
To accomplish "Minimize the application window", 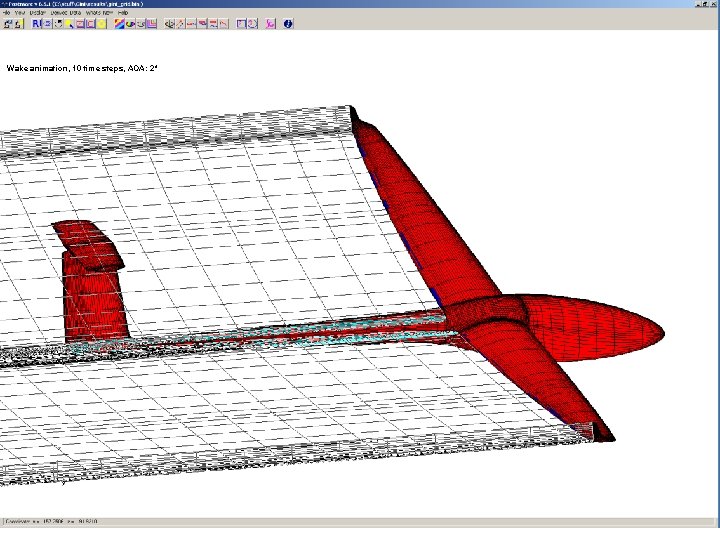I will (699, 4).
